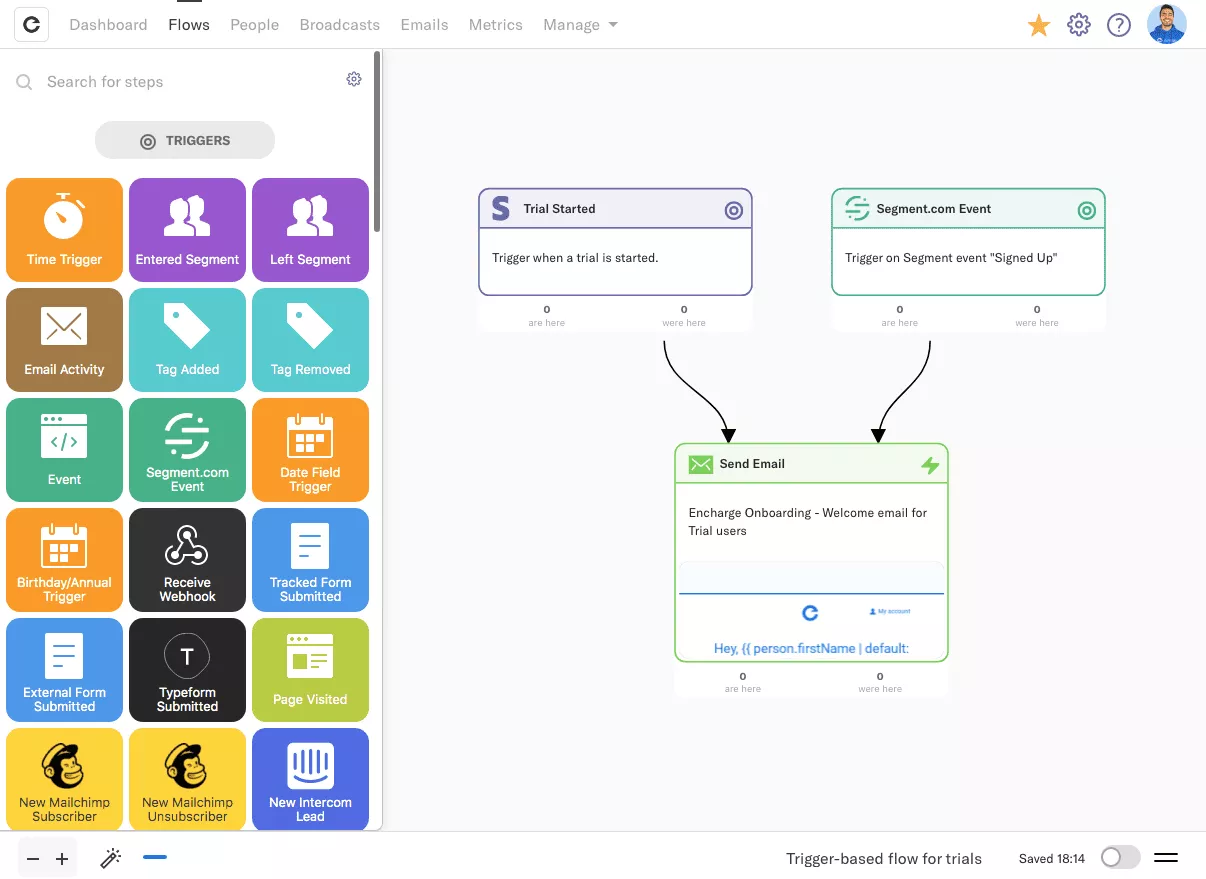The height and width of the screenshot is (879, 1206).
Task: Select the Date Field Trigger tile
Action: pos(310,450)
